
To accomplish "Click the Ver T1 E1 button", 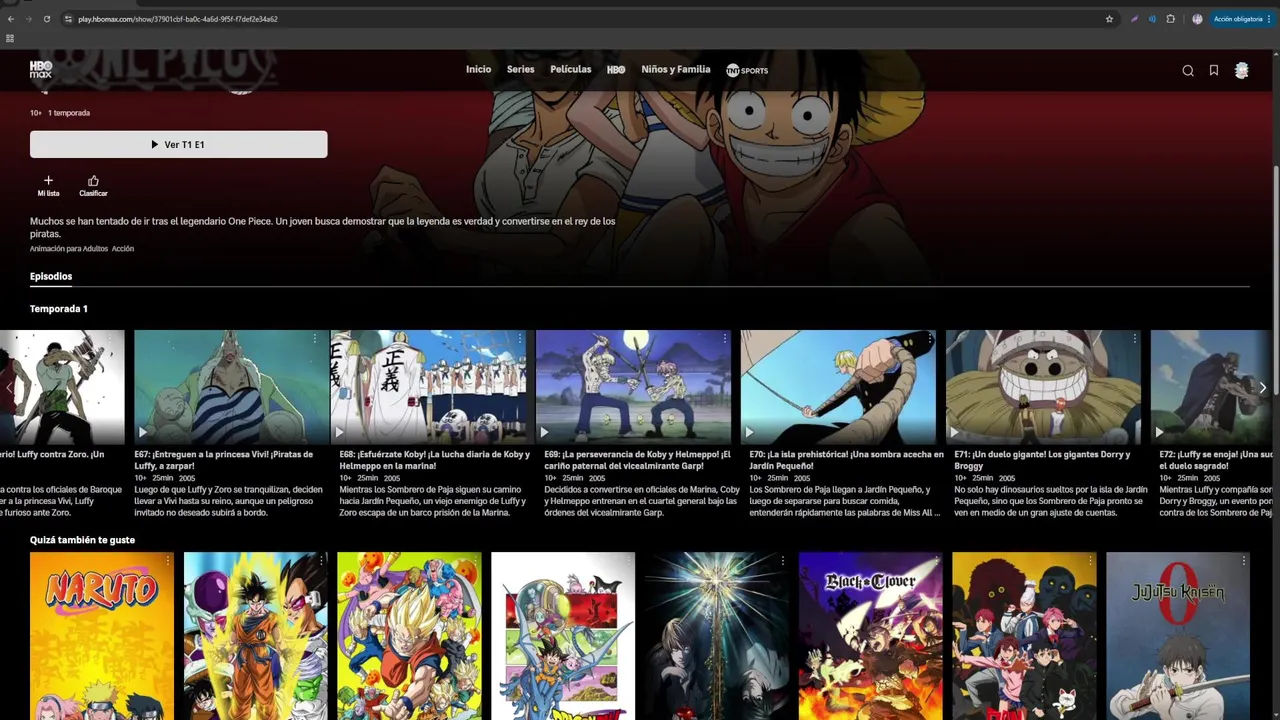I will (179, 144).
